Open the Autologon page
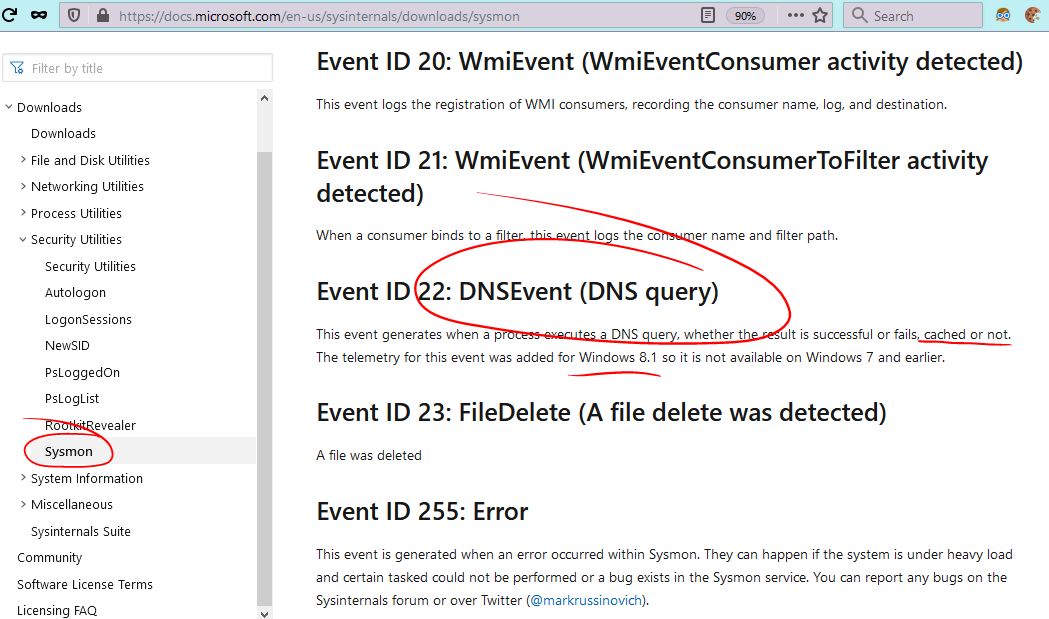Screen dimensions: 1049x619 (75, 292)
